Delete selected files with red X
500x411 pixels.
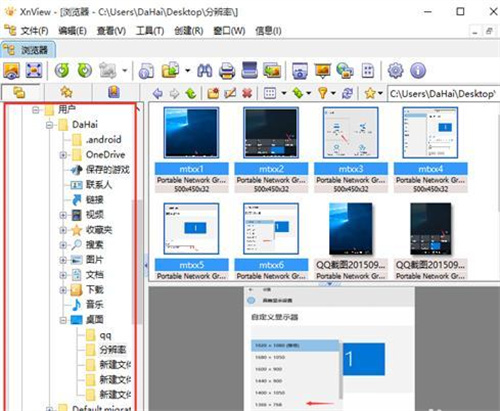[x=247, y=93]
